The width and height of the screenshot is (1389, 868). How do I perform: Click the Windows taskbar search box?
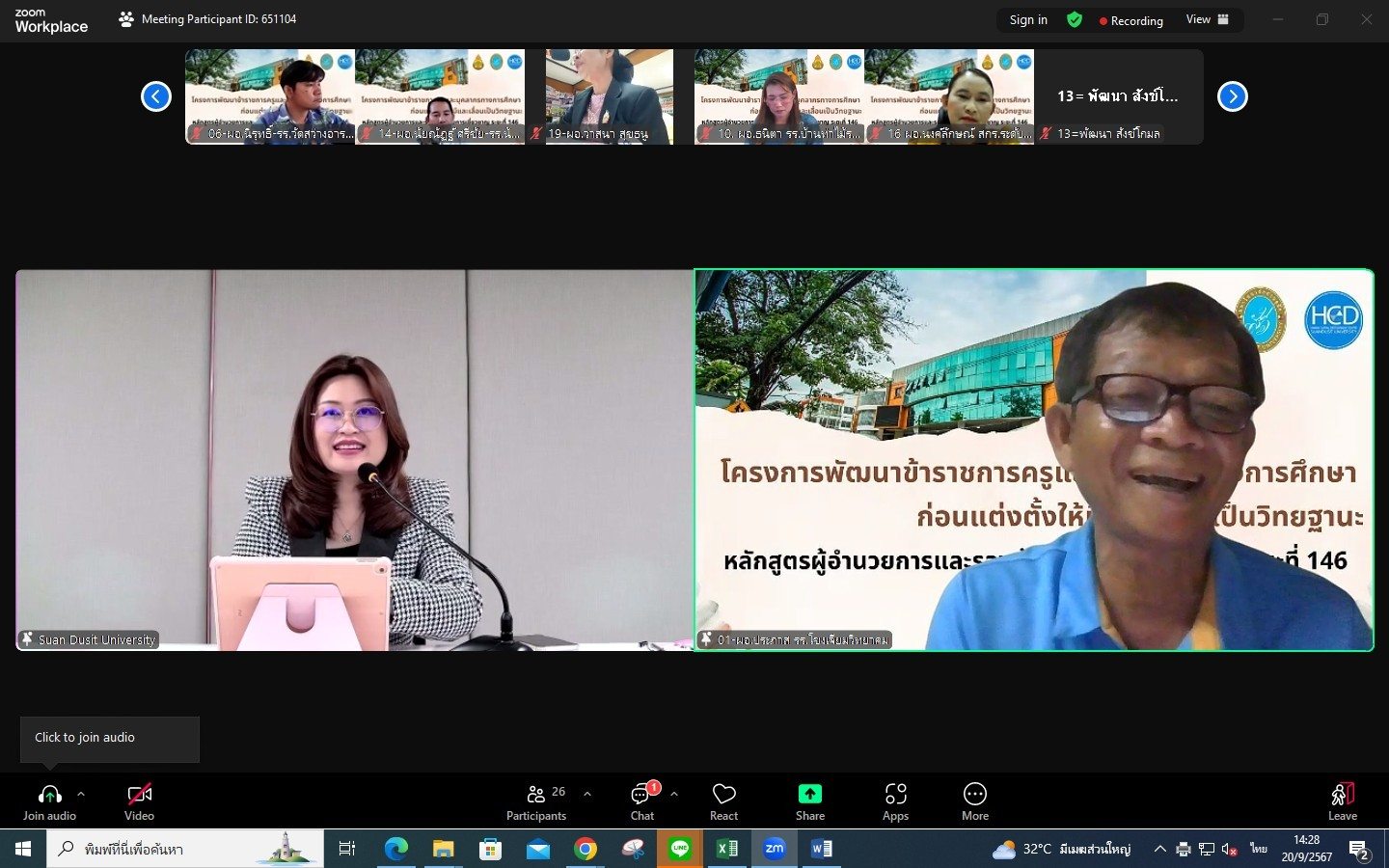[x=185, y=849]
